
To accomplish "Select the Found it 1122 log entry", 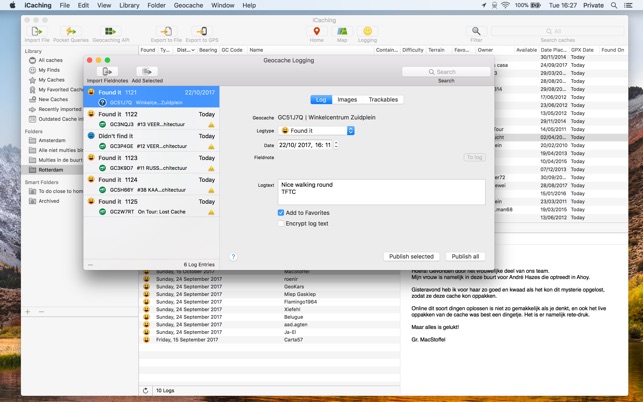I will (x=151, y=119).
